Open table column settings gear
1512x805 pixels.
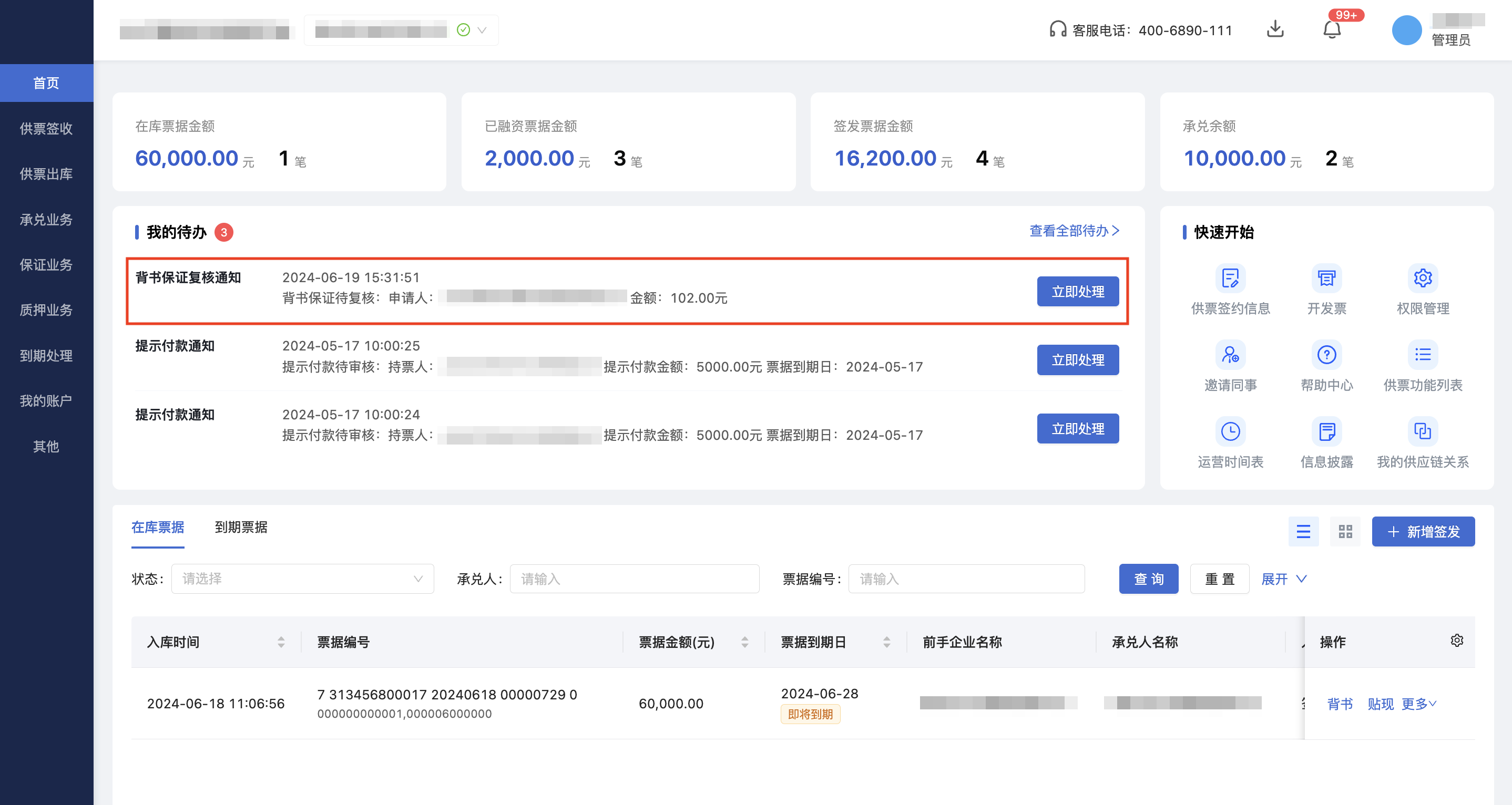tap(1456, 640)
